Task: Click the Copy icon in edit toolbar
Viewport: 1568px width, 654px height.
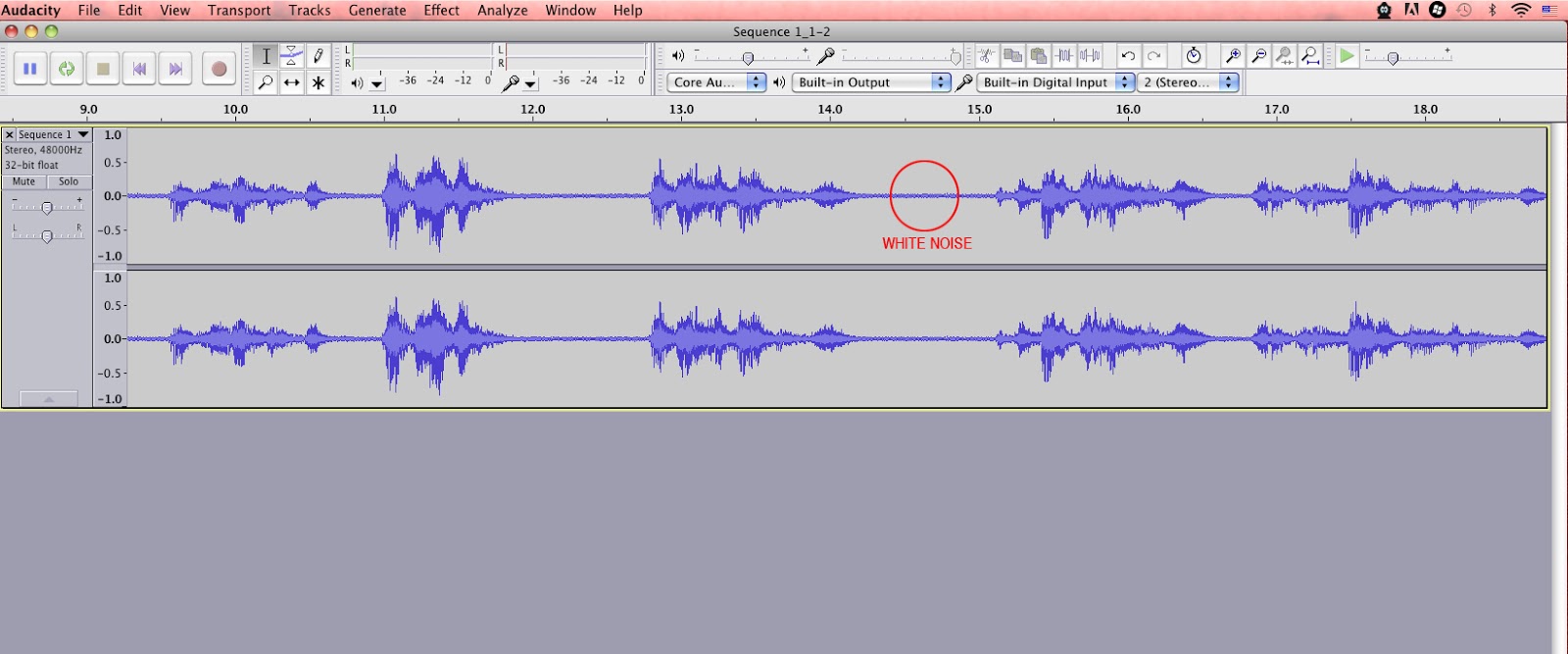Action: [1012, 56]
